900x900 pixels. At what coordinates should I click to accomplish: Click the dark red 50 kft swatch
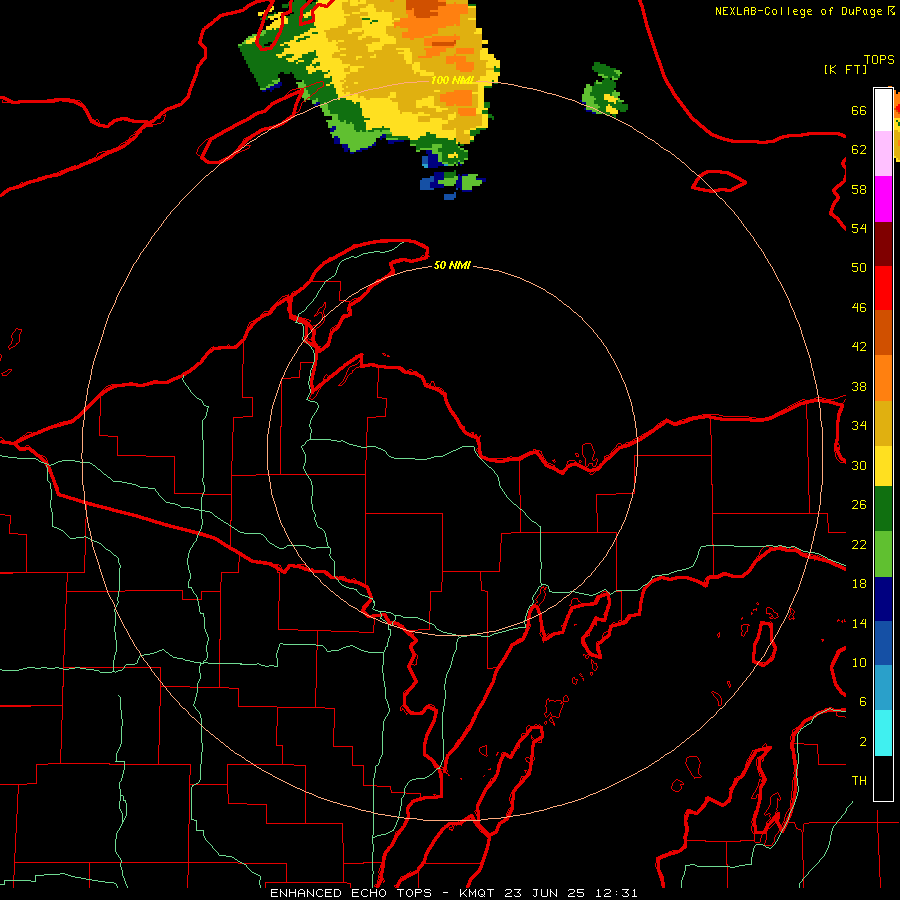pos(883,244)
